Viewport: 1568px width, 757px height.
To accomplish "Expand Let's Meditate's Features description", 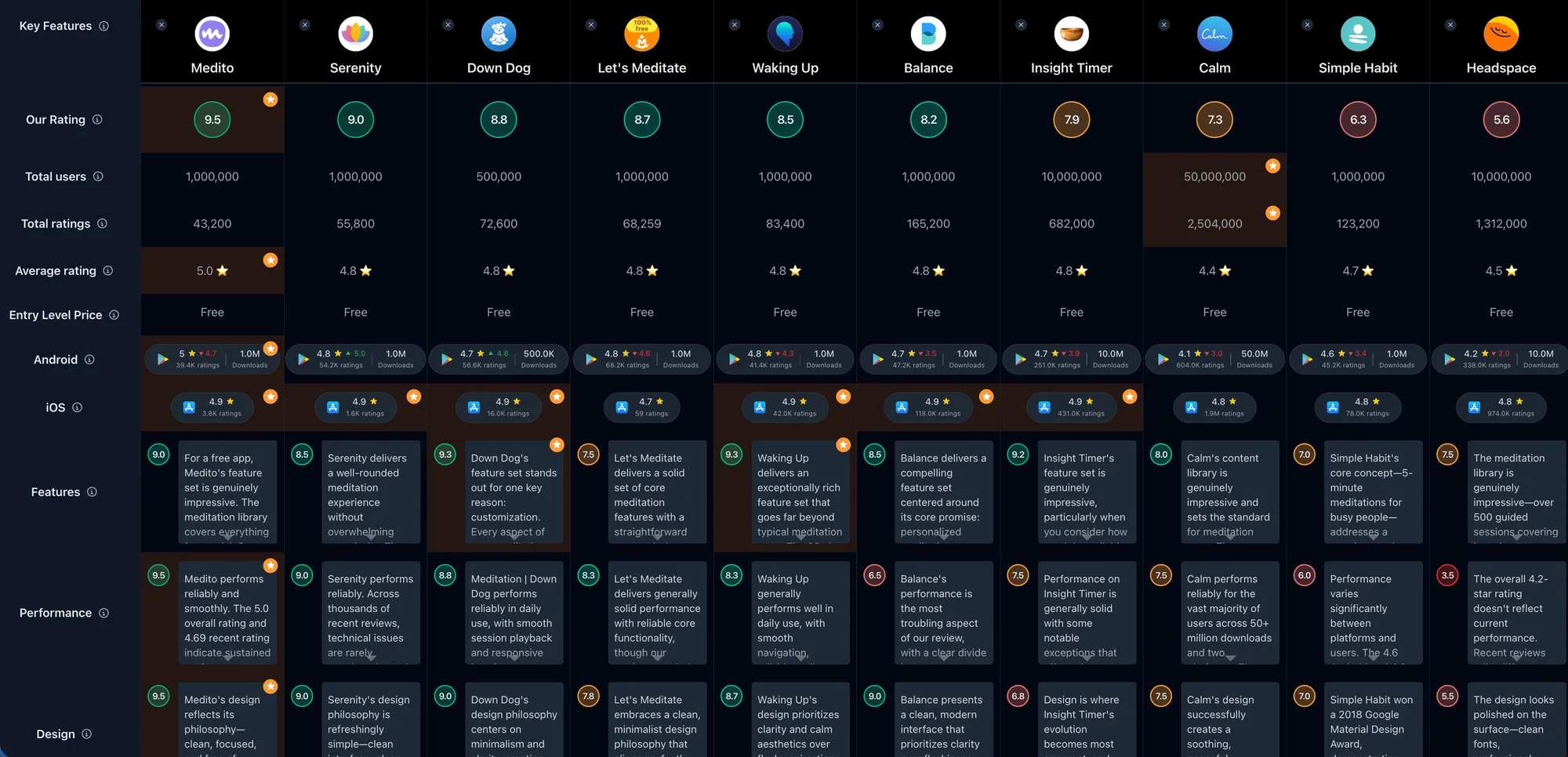I will (x=657, y=538).
